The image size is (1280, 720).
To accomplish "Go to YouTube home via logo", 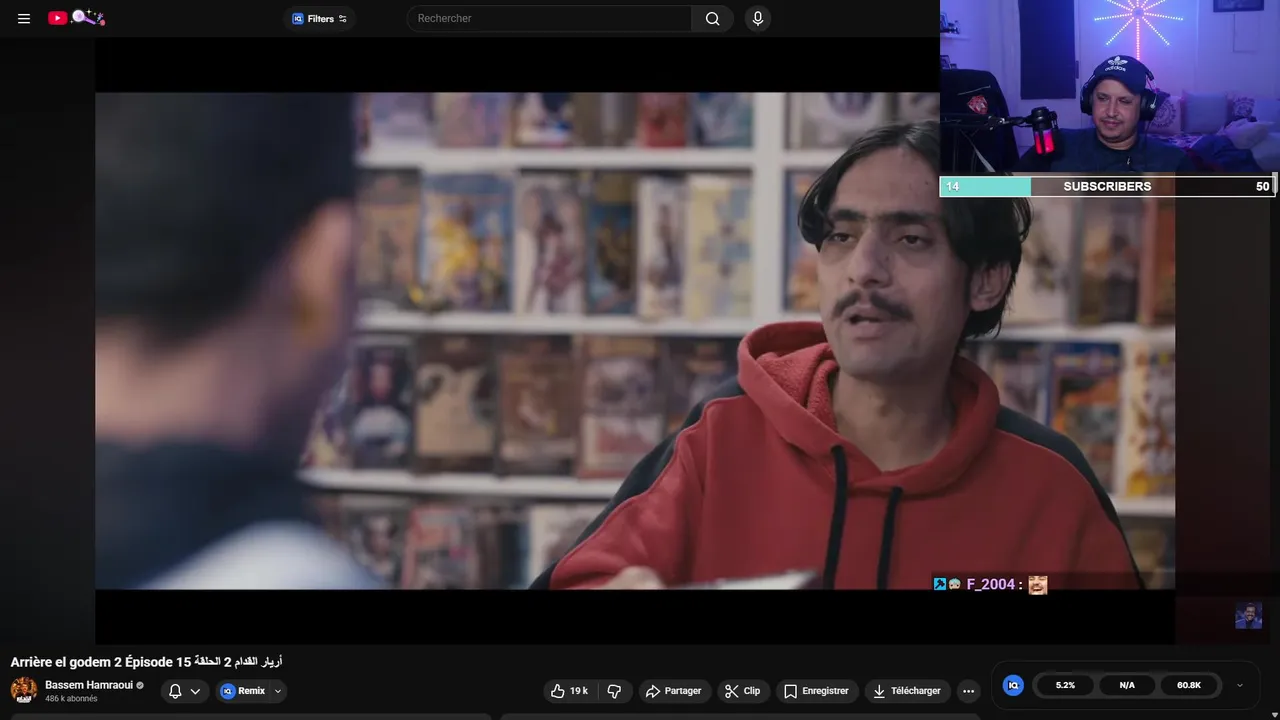I will point(76,18).
